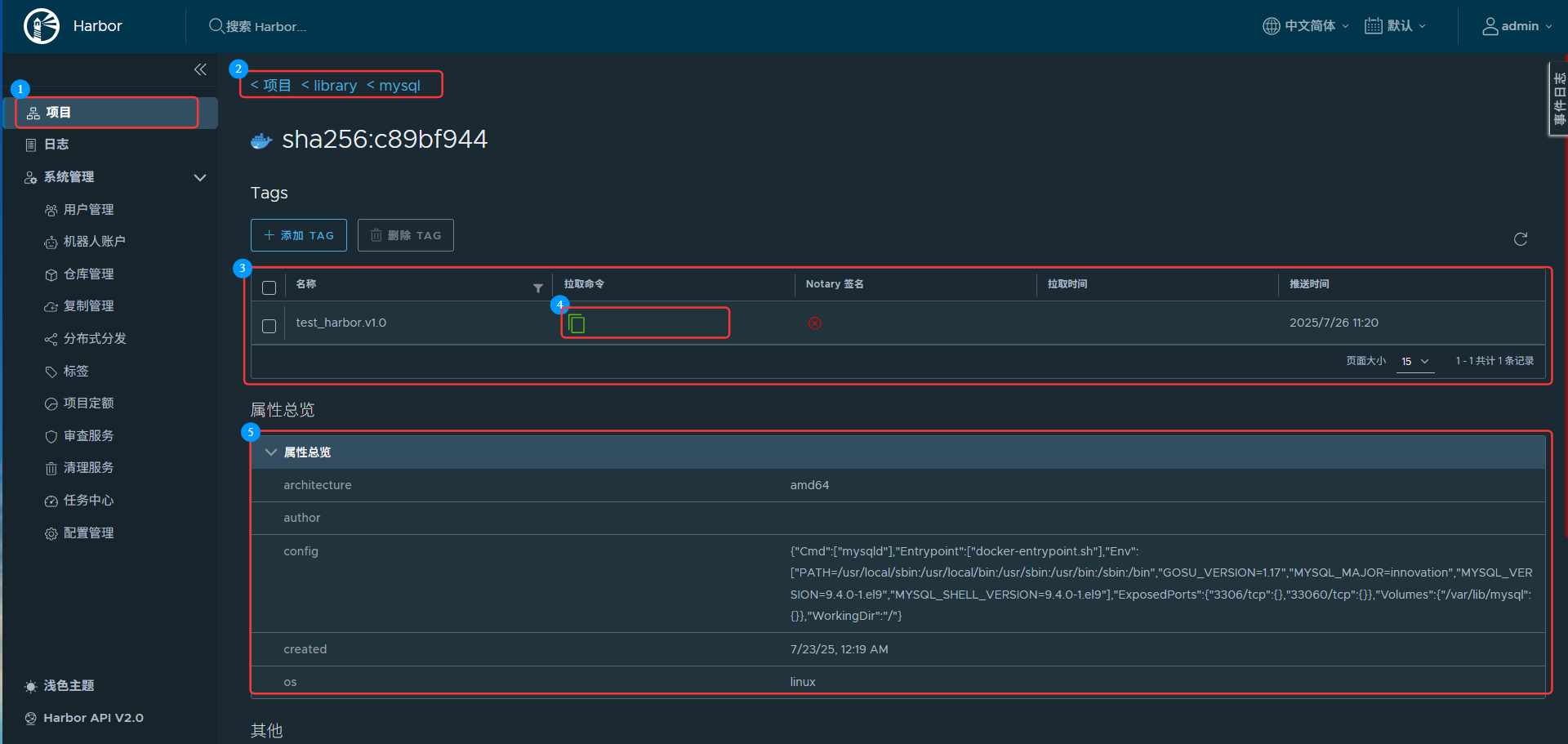Viewport: 1568px width, 744px height.
Task: Open 项目 in the sidebar
Action: (111, 113)
